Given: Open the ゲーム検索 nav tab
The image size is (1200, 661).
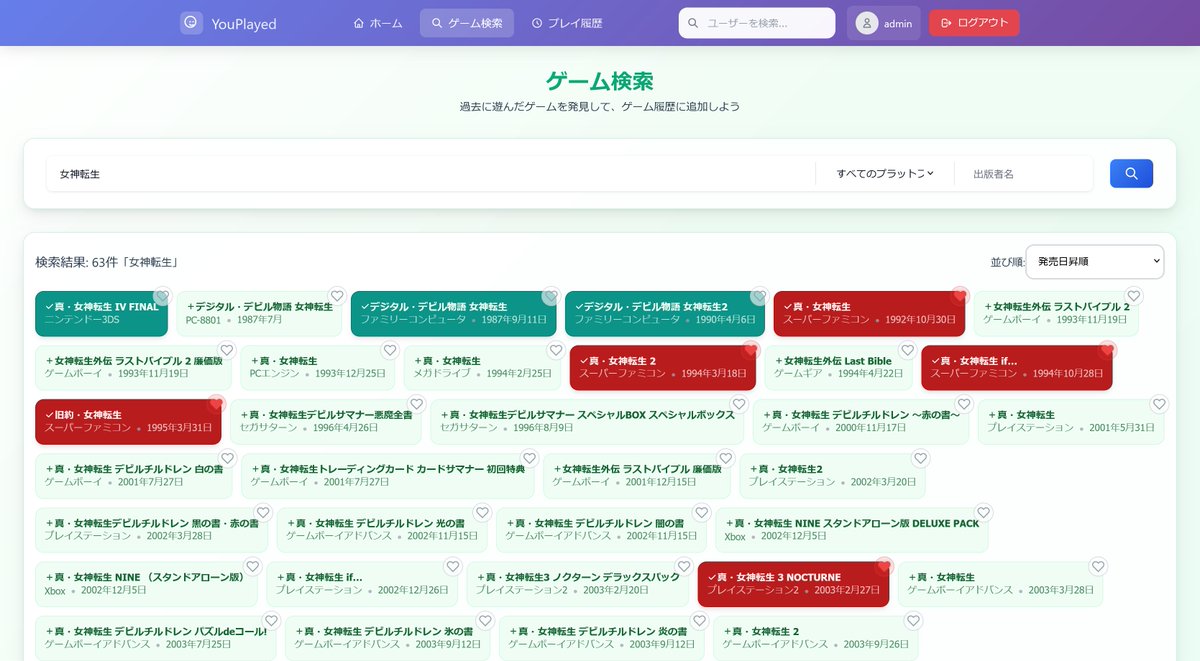Looking at the screenshot, I should 467,23.
